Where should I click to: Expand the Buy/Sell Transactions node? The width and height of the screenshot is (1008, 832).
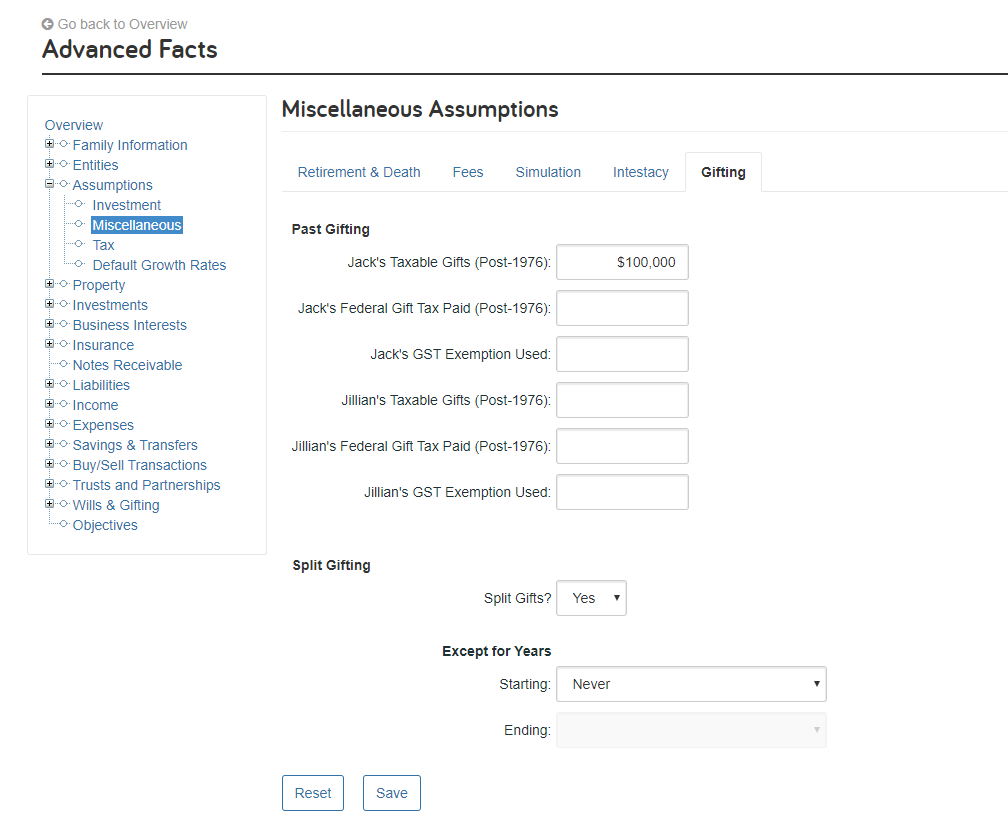coord(49,464)
